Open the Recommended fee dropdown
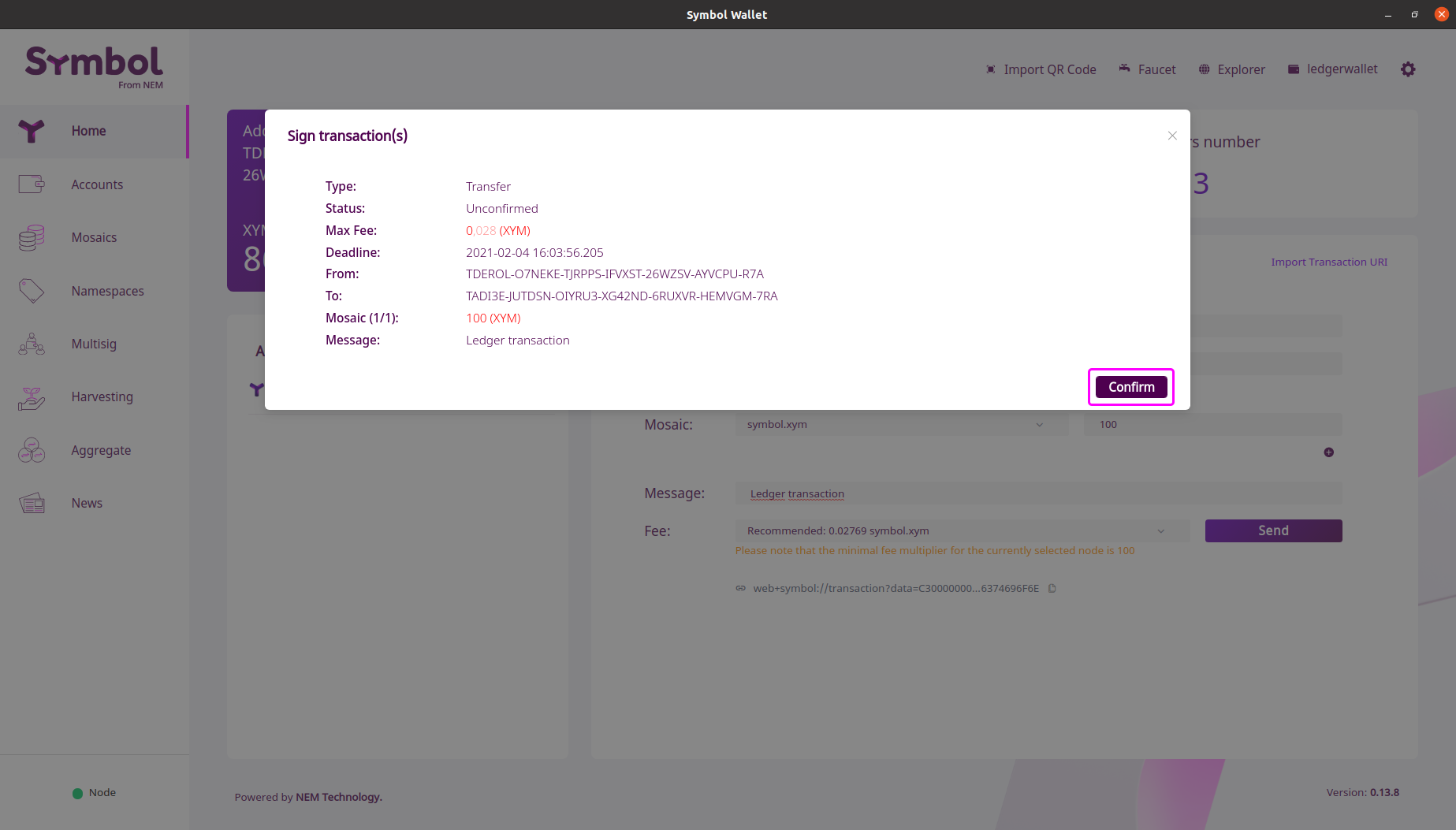The width and height of the screenshot is (1456, 830). 962,530
